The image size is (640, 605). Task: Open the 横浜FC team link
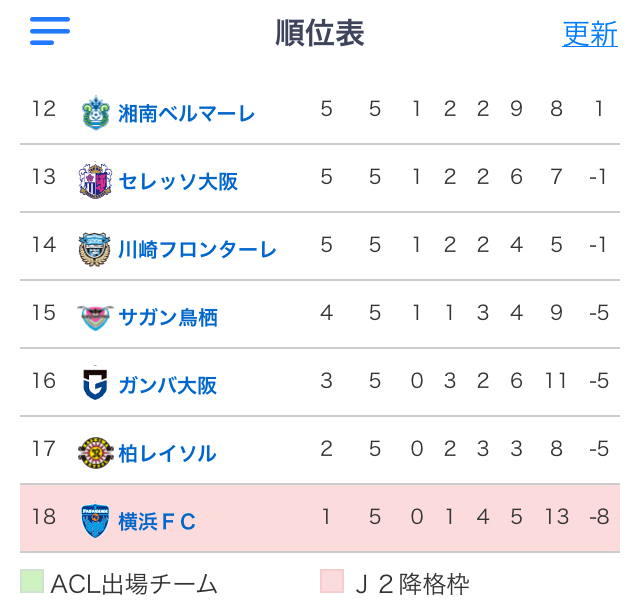point(157,521)
